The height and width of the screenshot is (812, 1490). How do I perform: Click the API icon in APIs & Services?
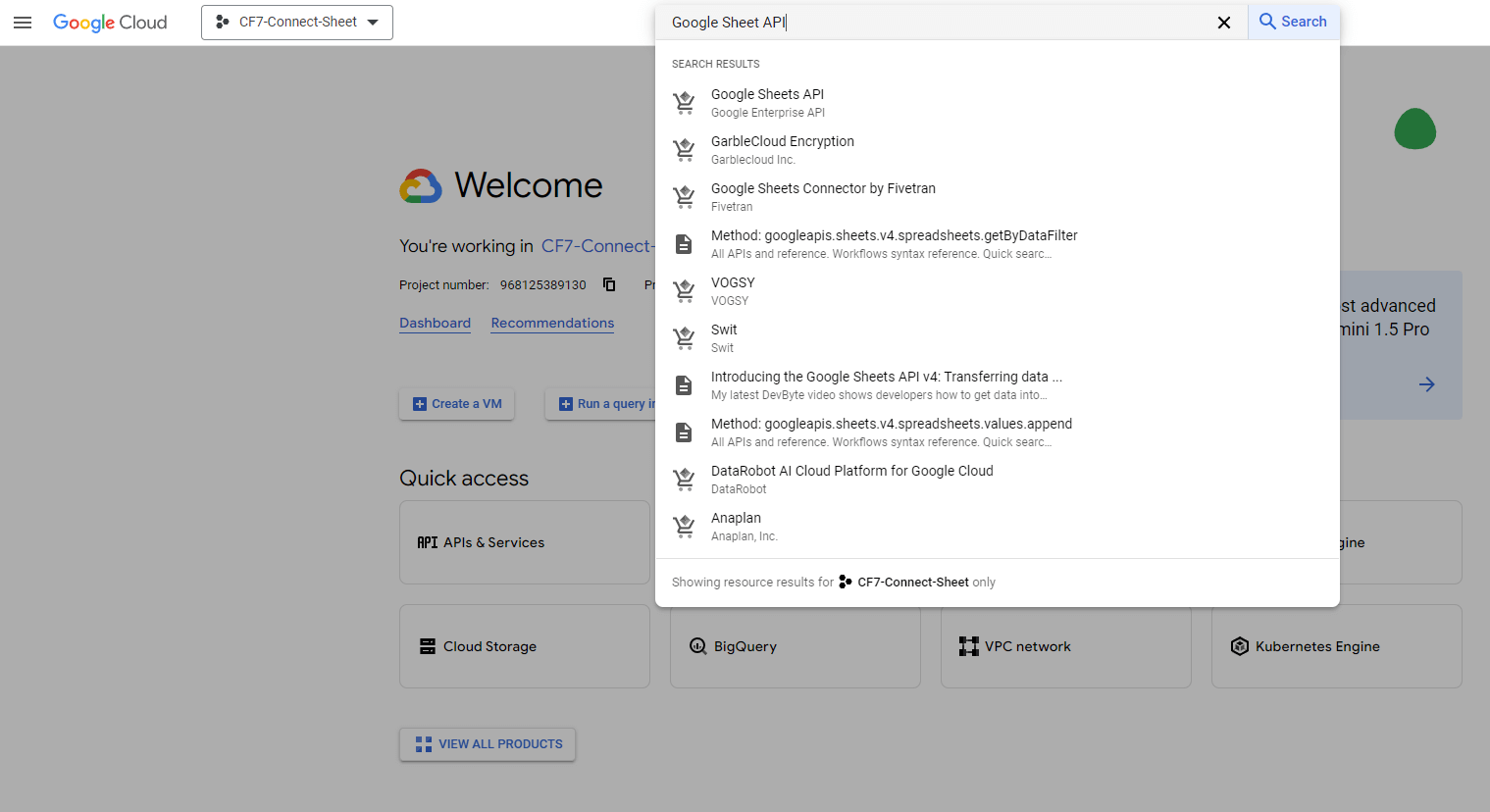pos(428,542)
